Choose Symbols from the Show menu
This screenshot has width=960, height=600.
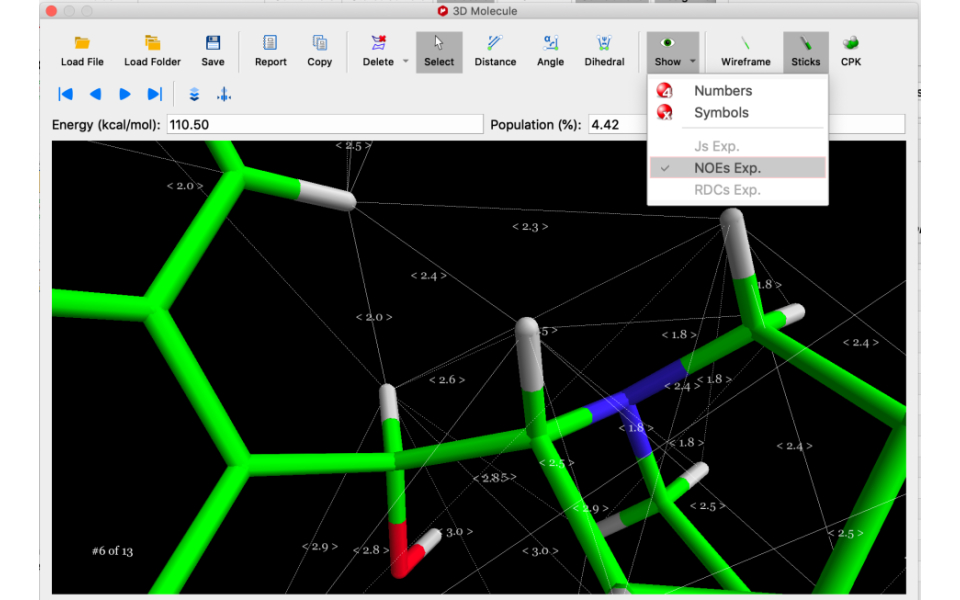[x=721, y=113]
